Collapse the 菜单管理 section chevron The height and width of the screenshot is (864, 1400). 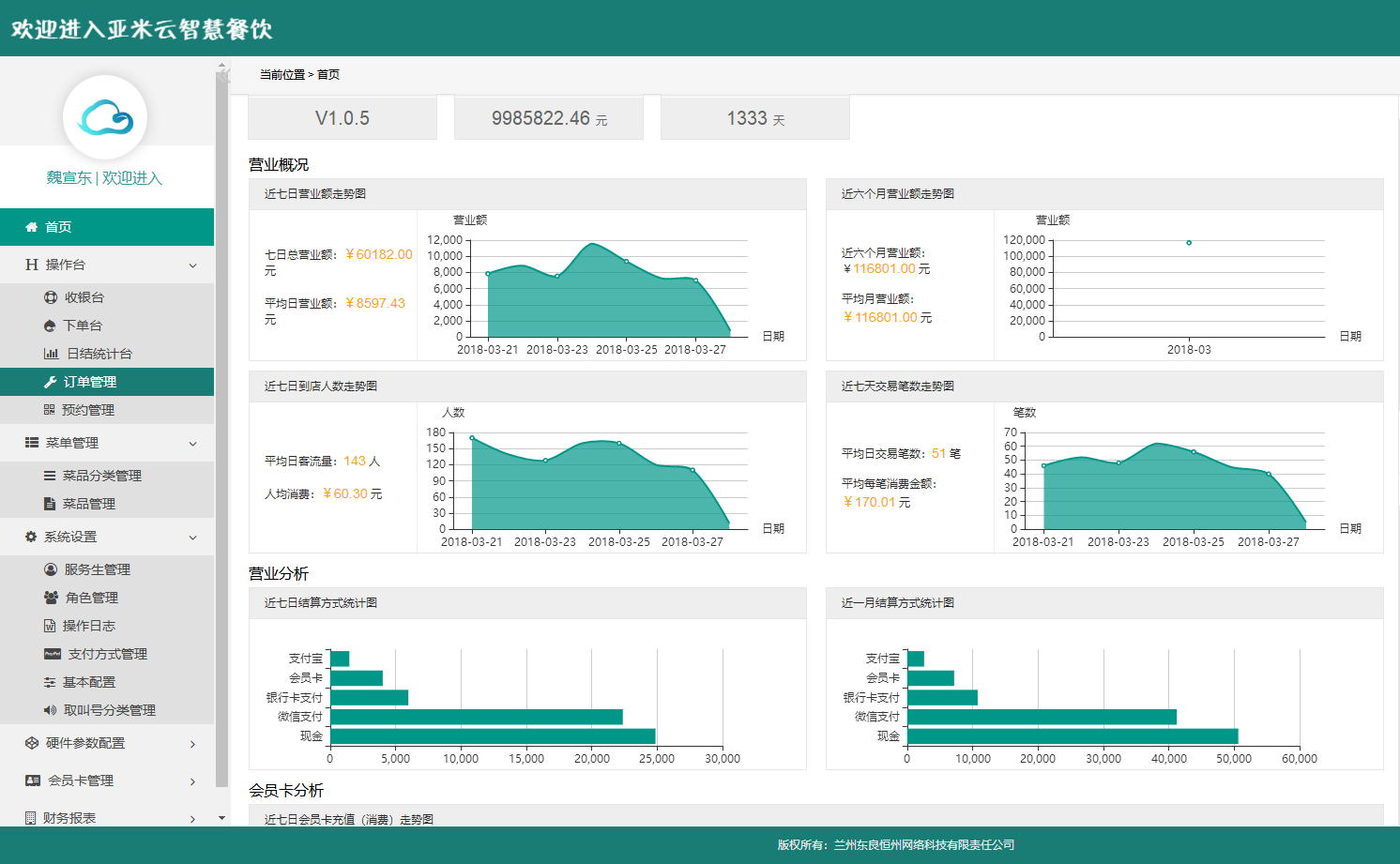[x=192, y=444]
